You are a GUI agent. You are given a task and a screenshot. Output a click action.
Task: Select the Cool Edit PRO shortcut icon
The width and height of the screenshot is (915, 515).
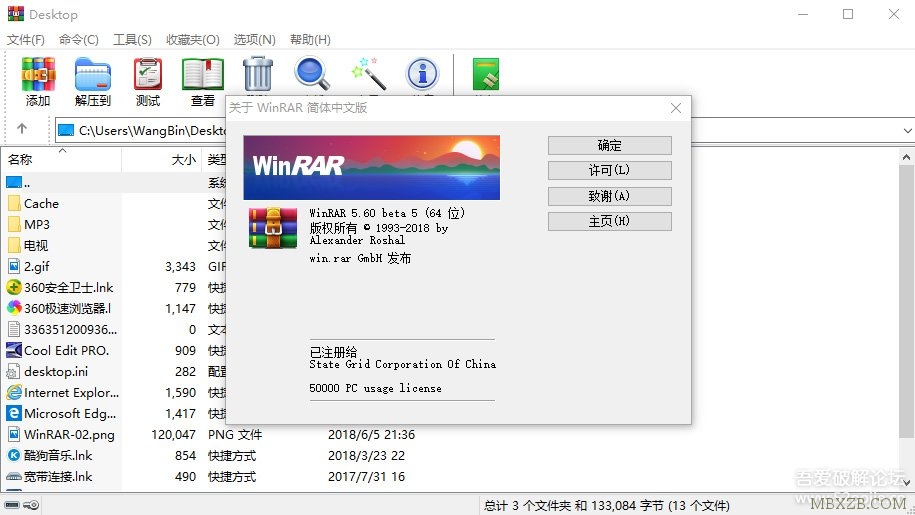(x=14, y=350)
